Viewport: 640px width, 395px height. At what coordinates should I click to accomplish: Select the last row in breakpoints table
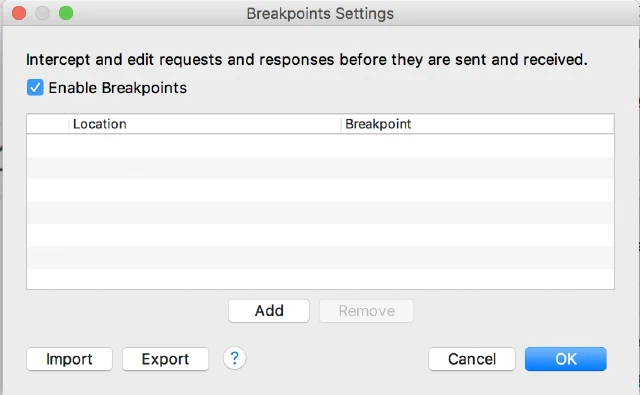[320, 279]
